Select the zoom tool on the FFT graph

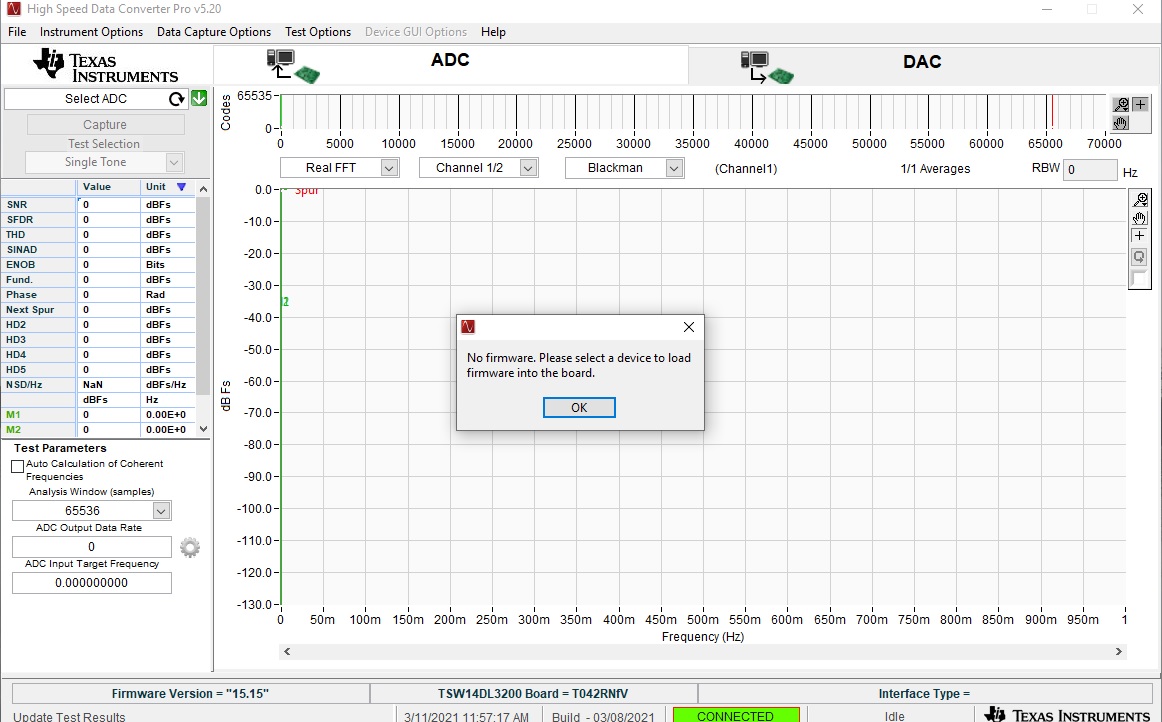[x=1139, y=200]
